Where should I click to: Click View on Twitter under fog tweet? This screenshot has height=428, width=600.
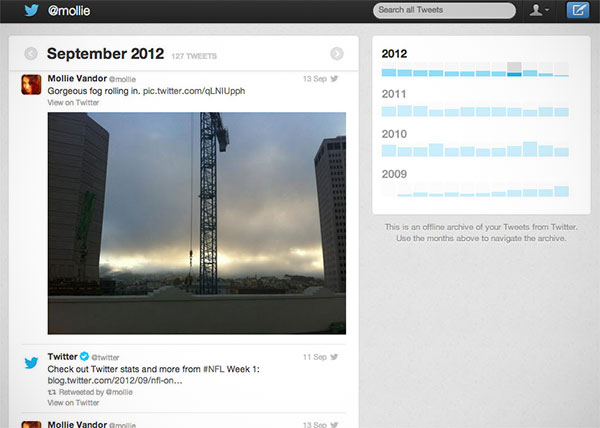[73, 103]
